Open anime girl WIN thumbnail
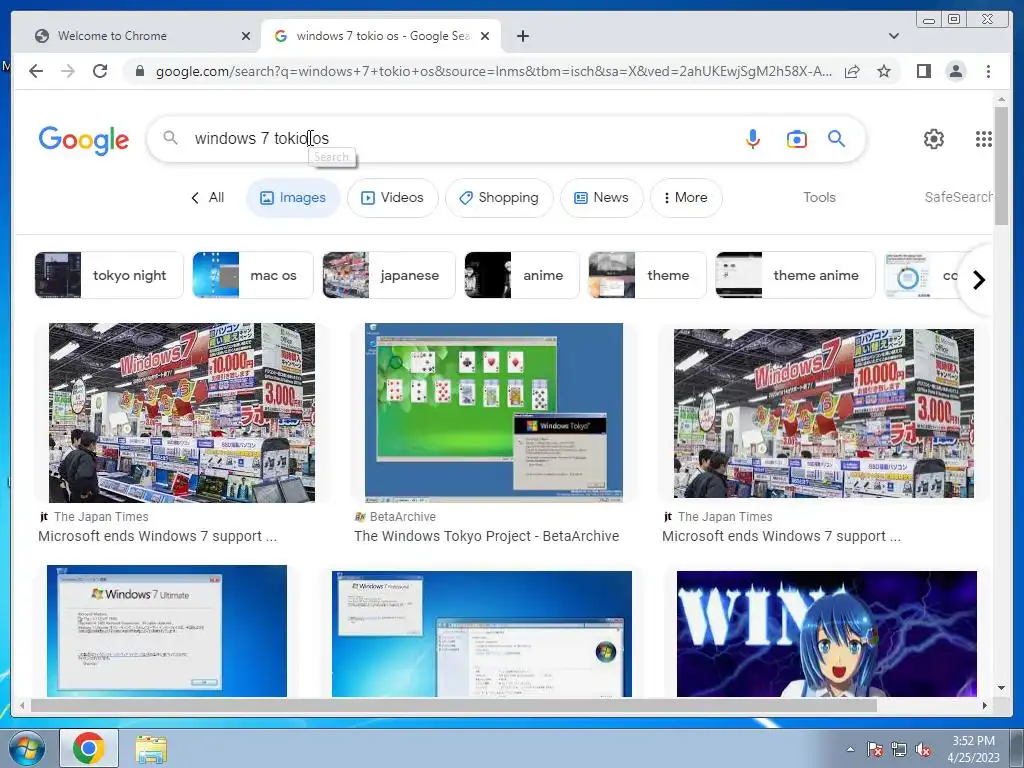The image size is (1024, 768). (x=827, y=634)
